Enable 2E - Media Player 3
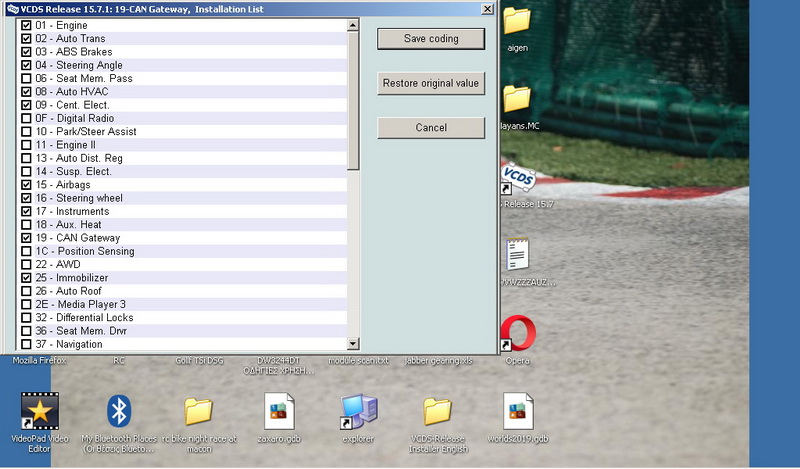The width and height of the screenshot is (800, 469). click(x=26, y=304)
